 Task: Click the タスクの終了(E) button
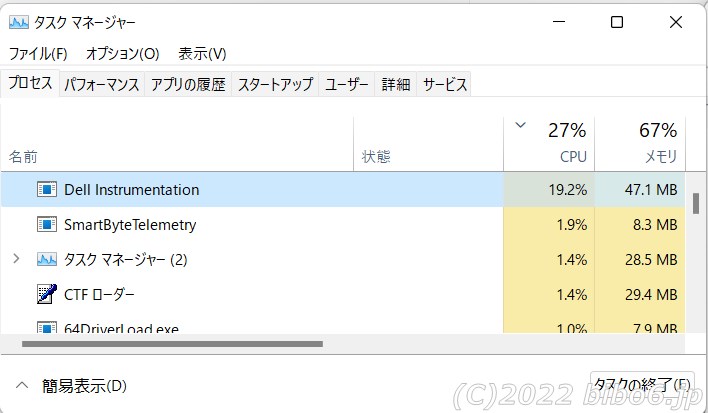pos(642,385)
